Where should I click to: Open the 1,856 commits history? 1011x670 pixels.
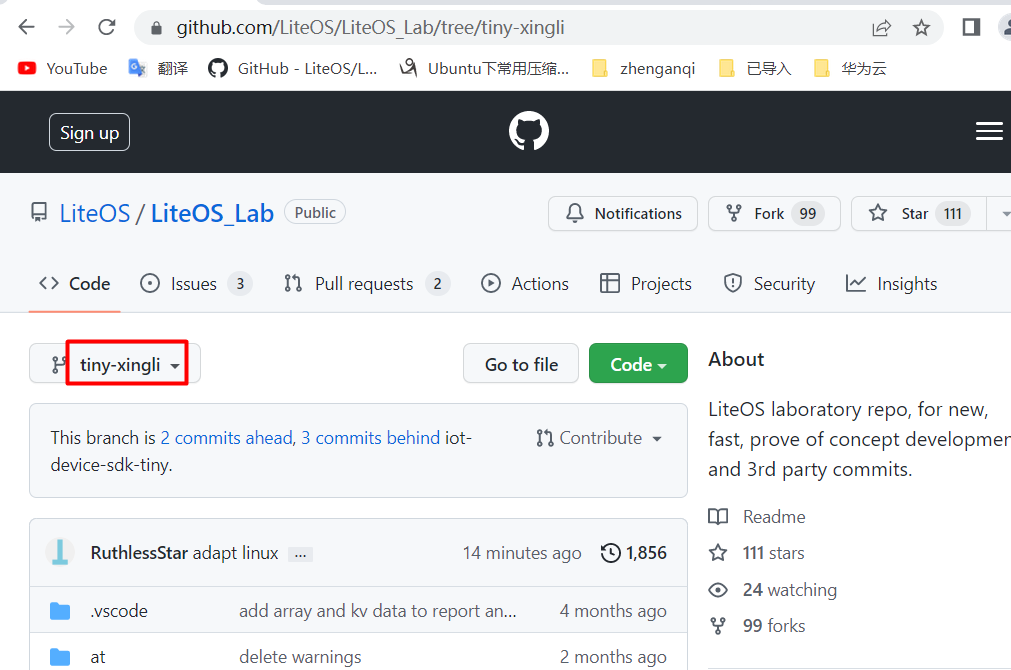click(x=634, y=553)
